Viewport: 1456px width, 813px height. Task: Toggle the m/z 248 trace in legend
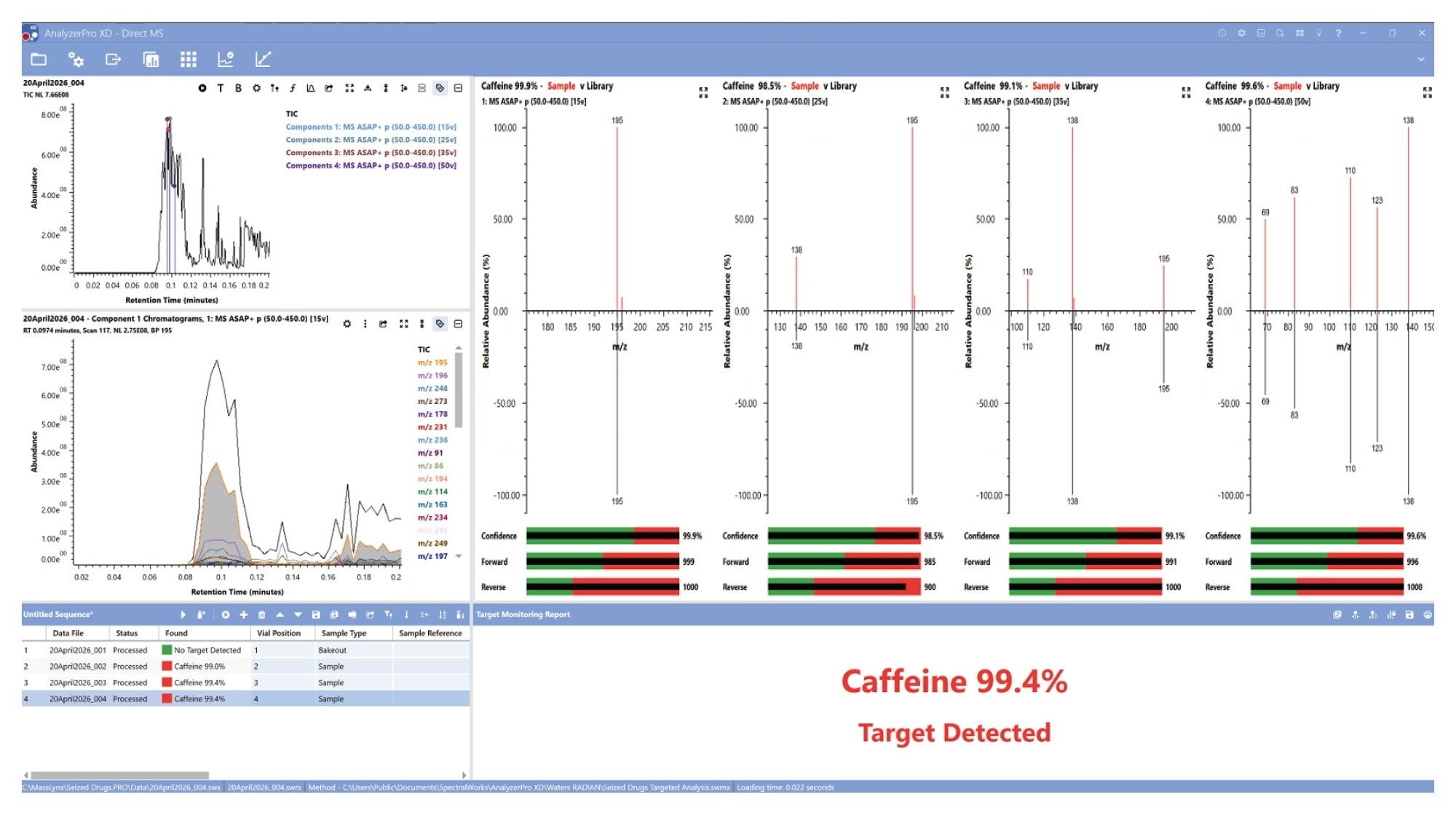click(432, 389)
